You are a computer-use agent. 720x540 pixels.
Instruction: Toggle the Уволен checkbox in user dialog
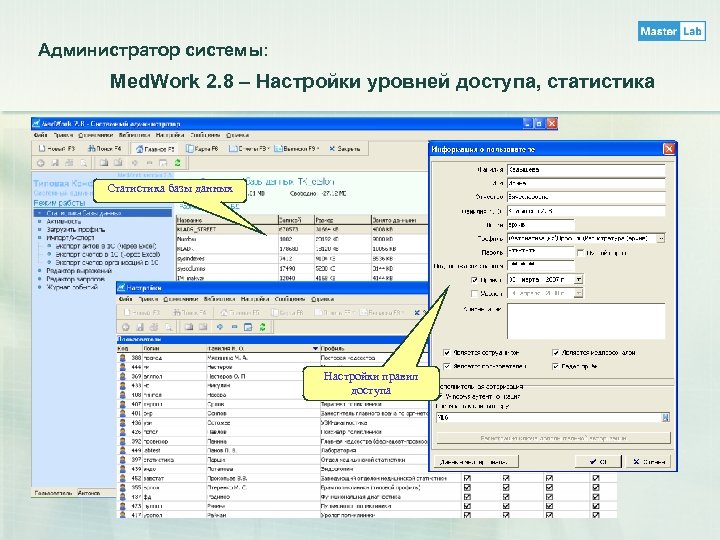[x=475, y=293]
